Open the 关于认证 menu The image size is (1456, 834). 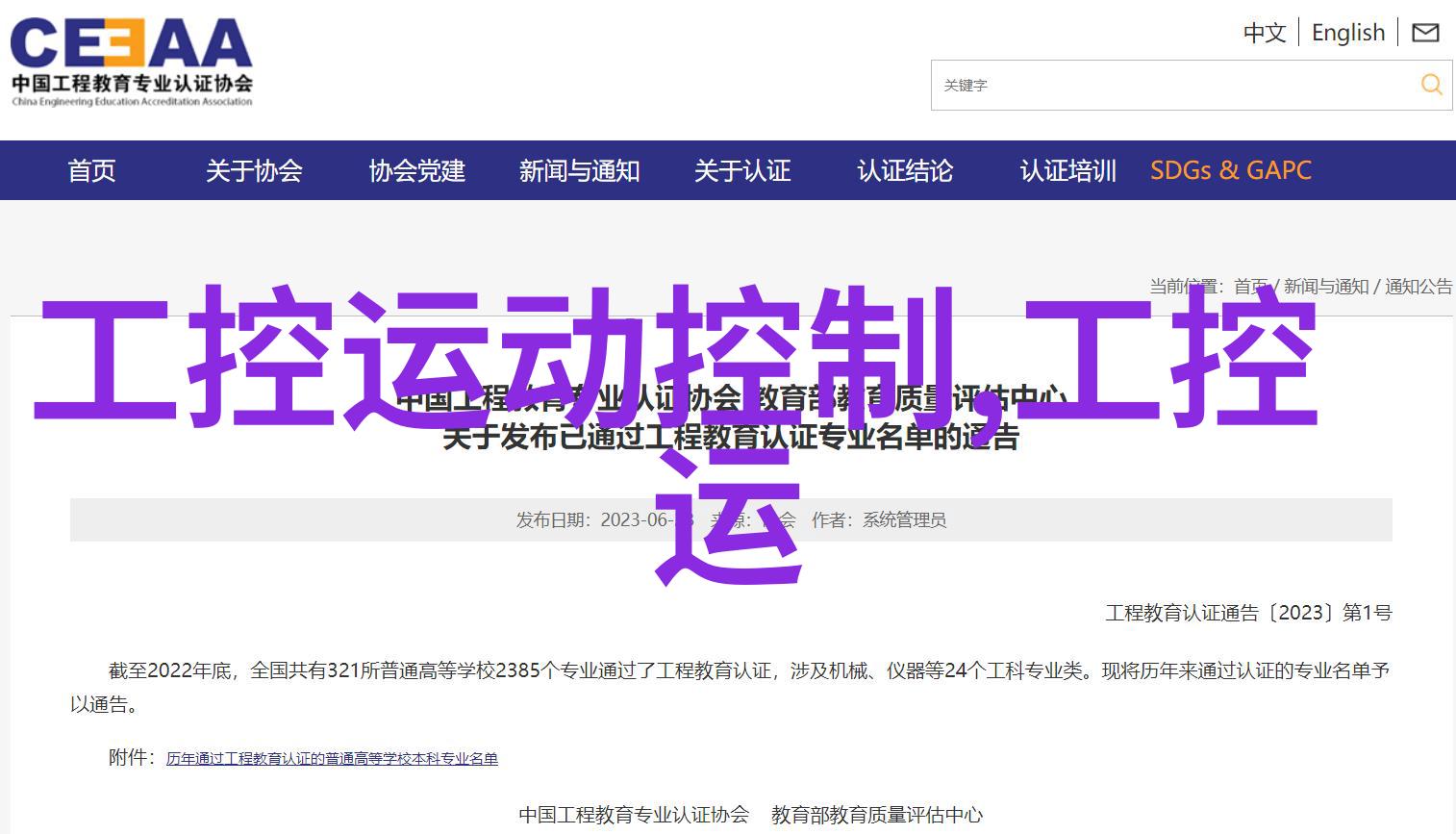[741, 171]
